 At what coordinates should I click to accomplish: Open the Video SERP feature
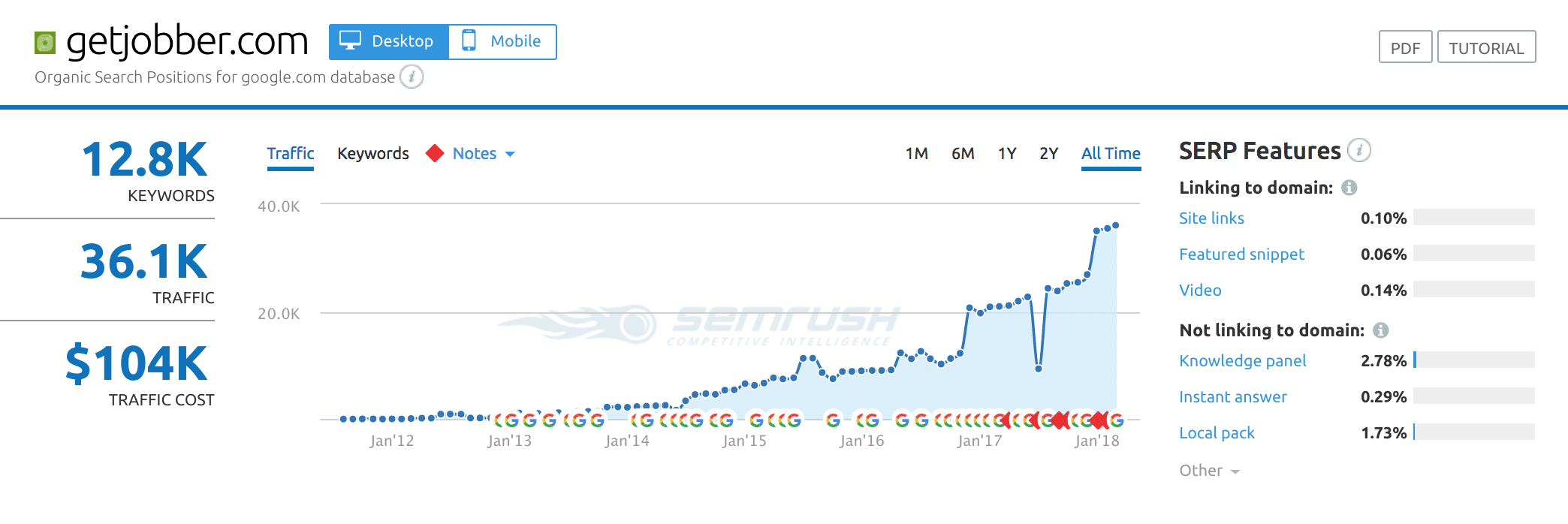(1200, 290)
